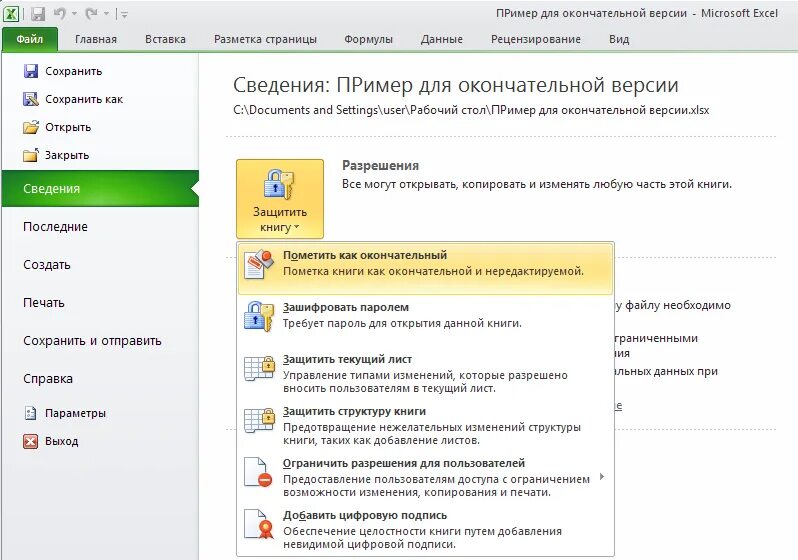The image size is (798, 560).
Task: Choose Пометить как окончательный menu item
Action: click(425, 268)
